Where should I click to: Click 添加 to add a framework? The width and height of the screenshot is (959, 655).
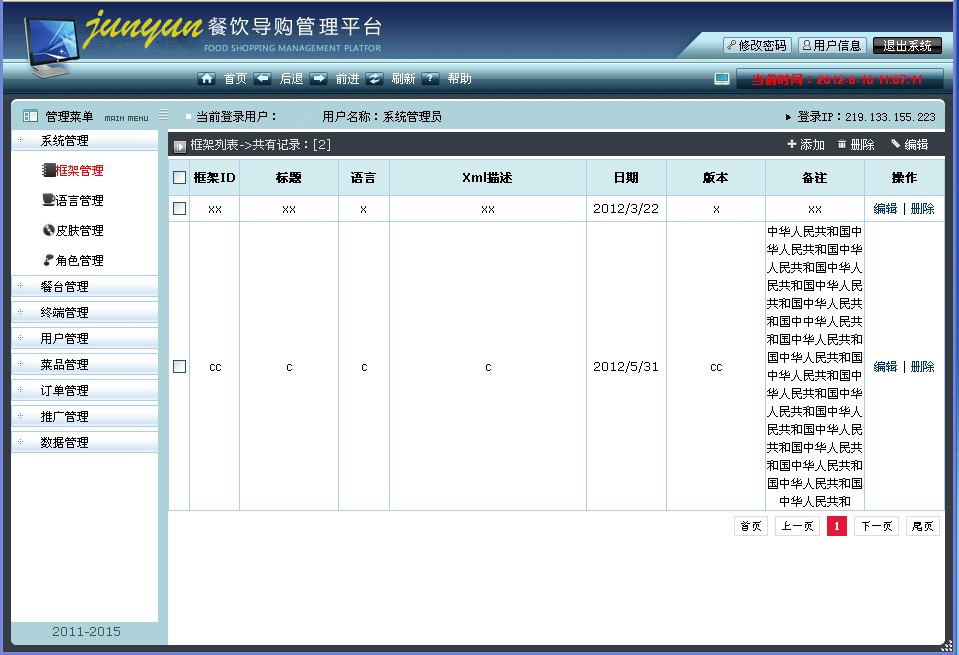[806, 145]
